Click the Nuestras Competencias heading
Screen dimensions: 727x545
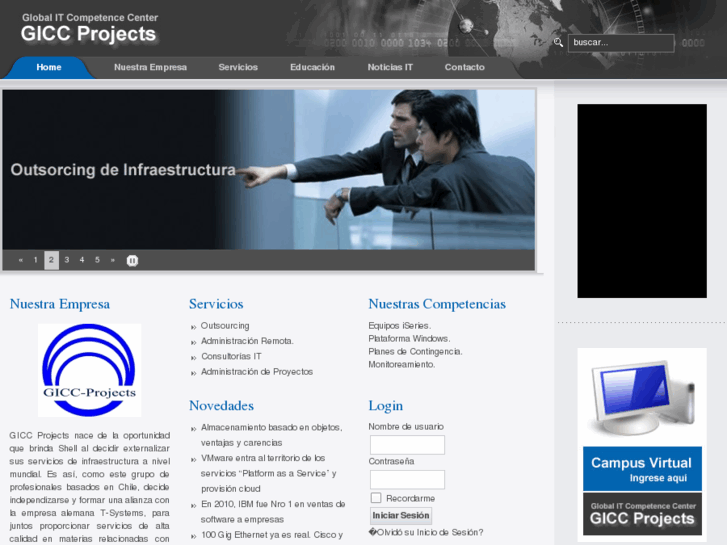click(x=437, y=304)
